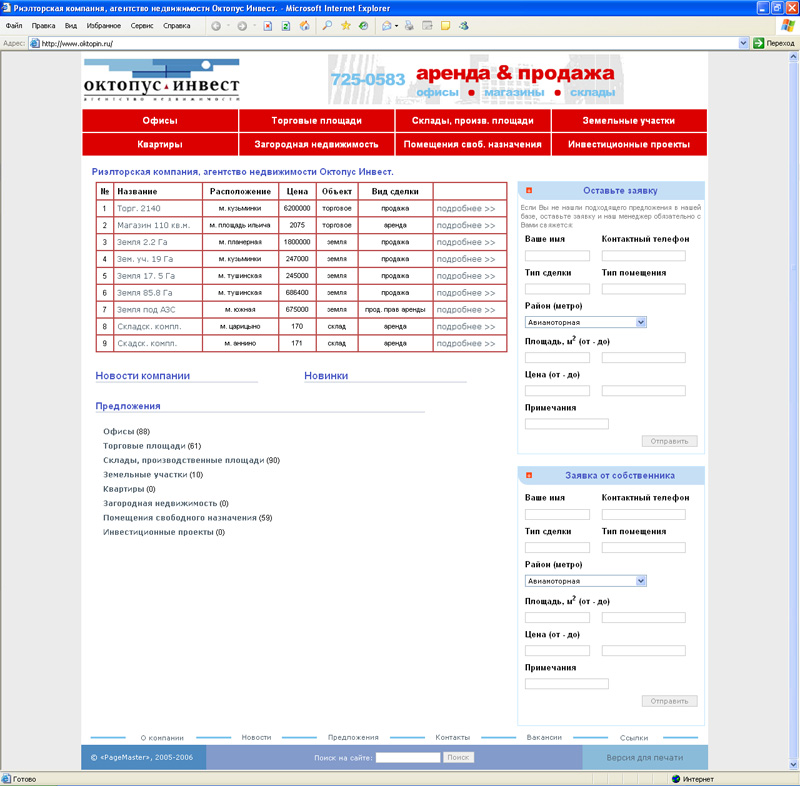Open the Файл menu
Screen dimensions: 800x786
(14, 26)
